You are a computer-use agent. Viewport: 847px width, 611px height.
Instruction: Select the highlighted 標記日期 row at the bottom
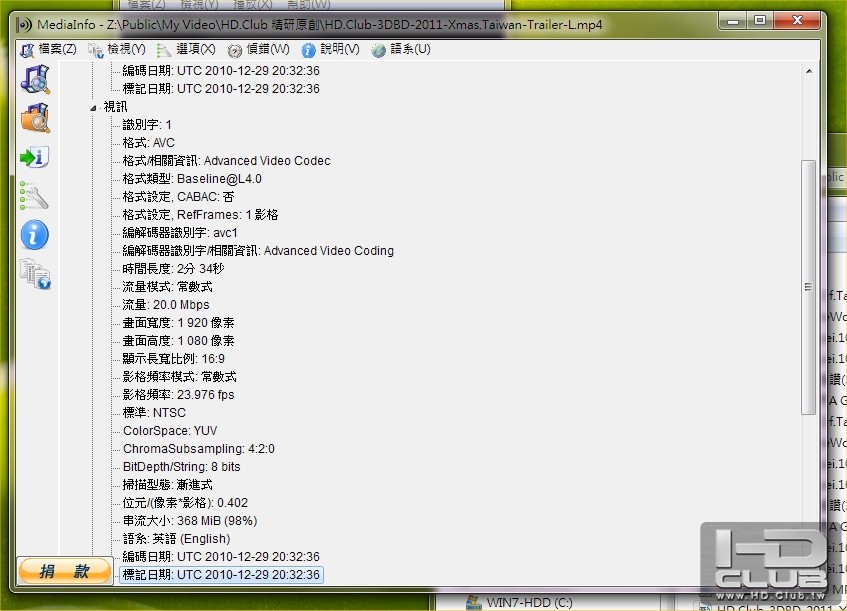point(221,575)
